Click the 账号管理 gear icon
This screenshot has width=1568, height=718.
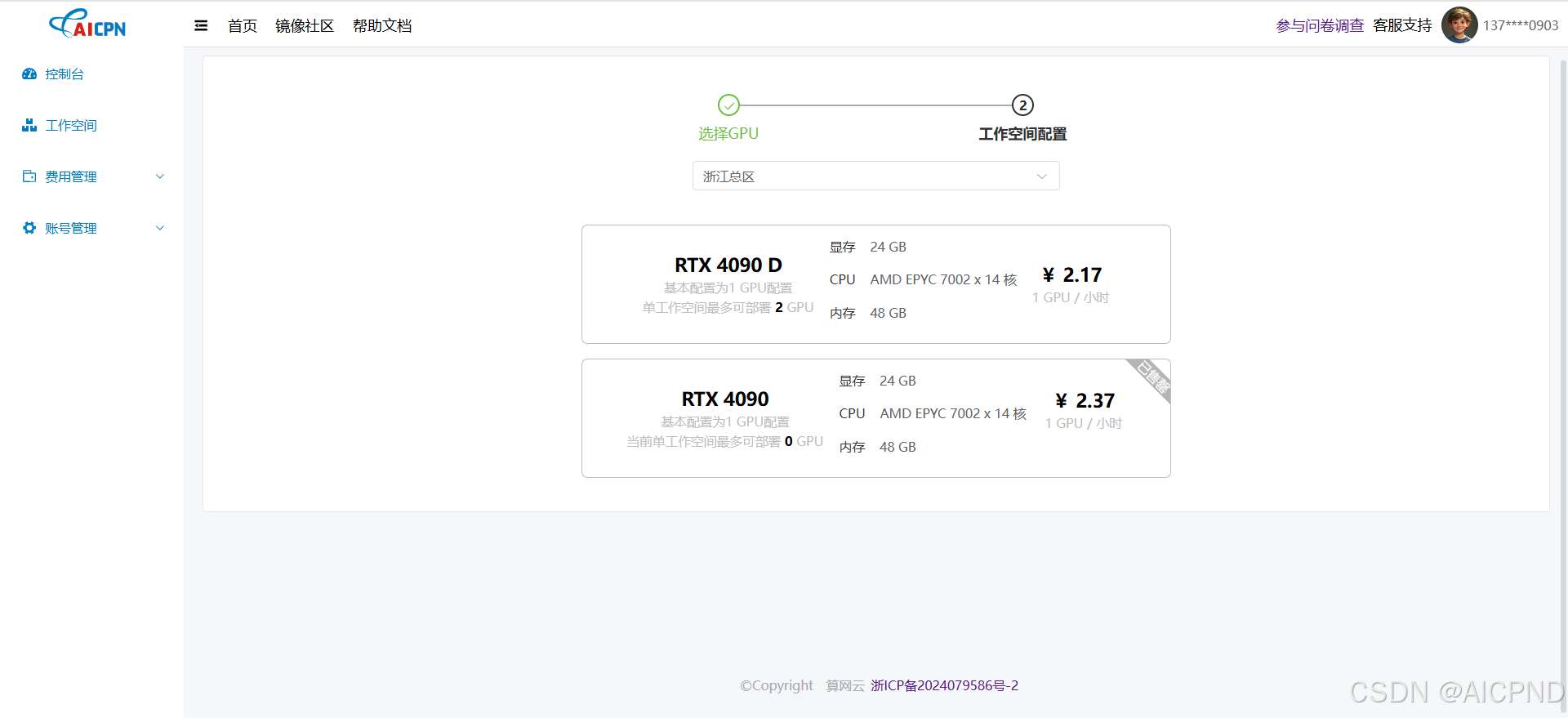point(29,228)
